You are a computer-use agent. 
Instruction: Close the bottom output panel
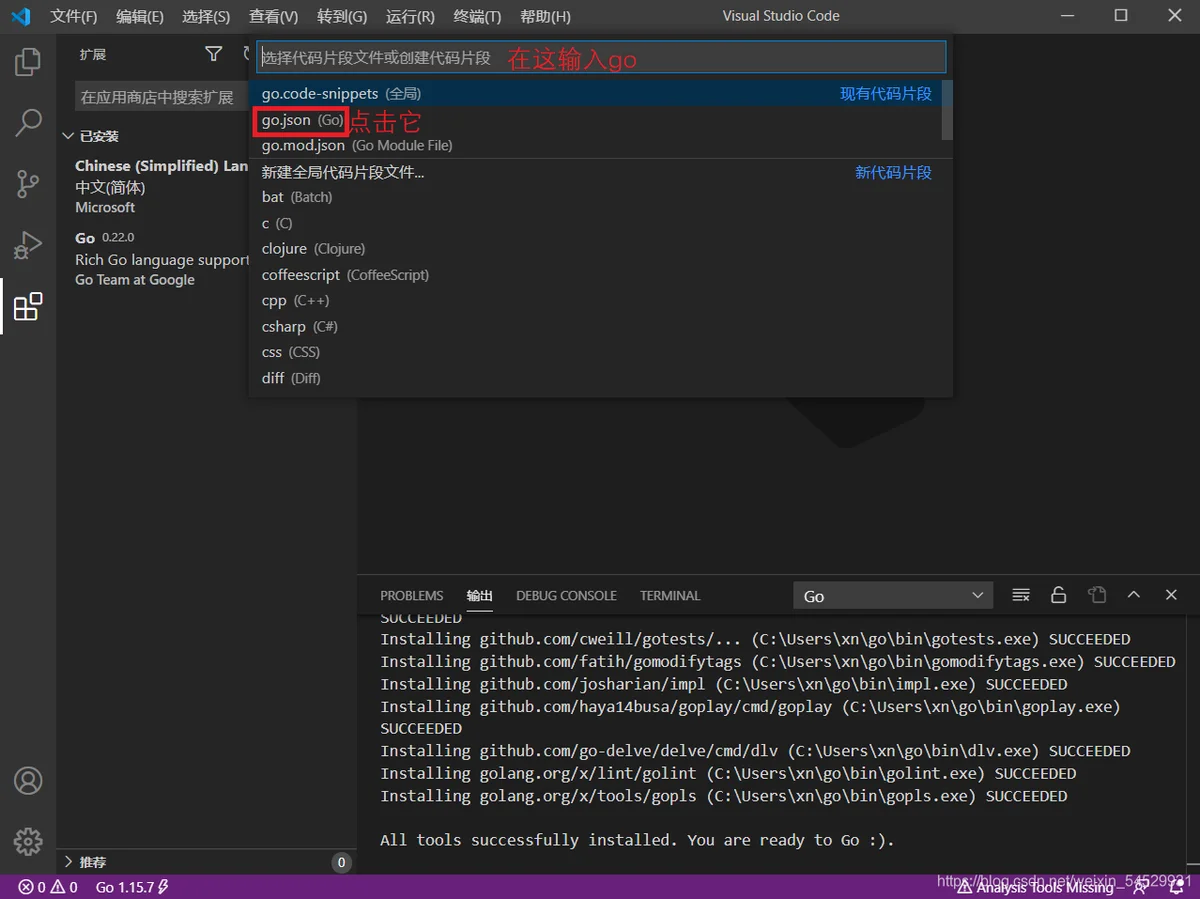pos(1171,595)
